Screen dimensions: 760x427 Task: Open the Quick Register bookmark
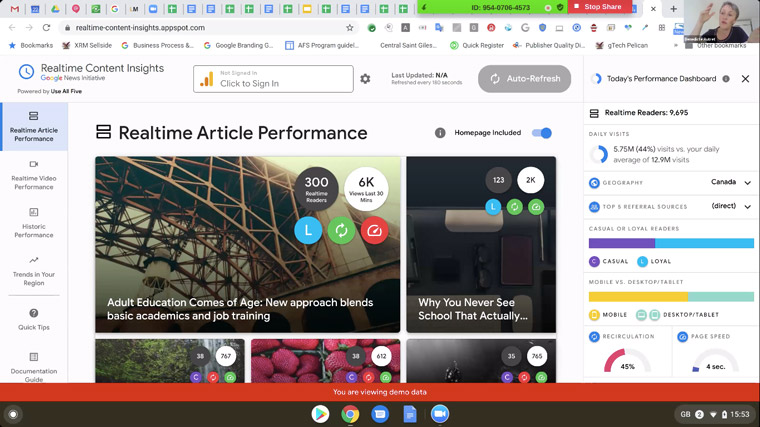point(477,45)
